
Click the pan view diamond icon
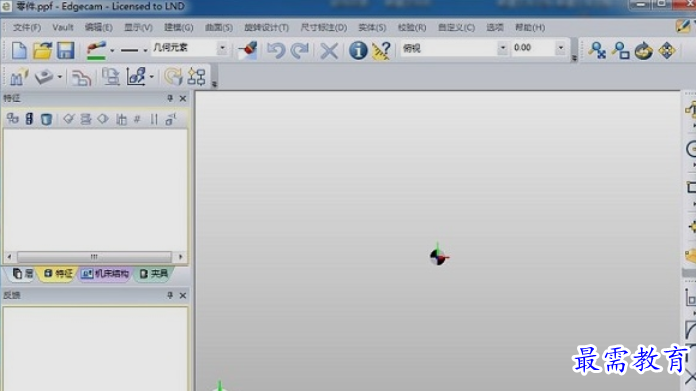(667, 51)
